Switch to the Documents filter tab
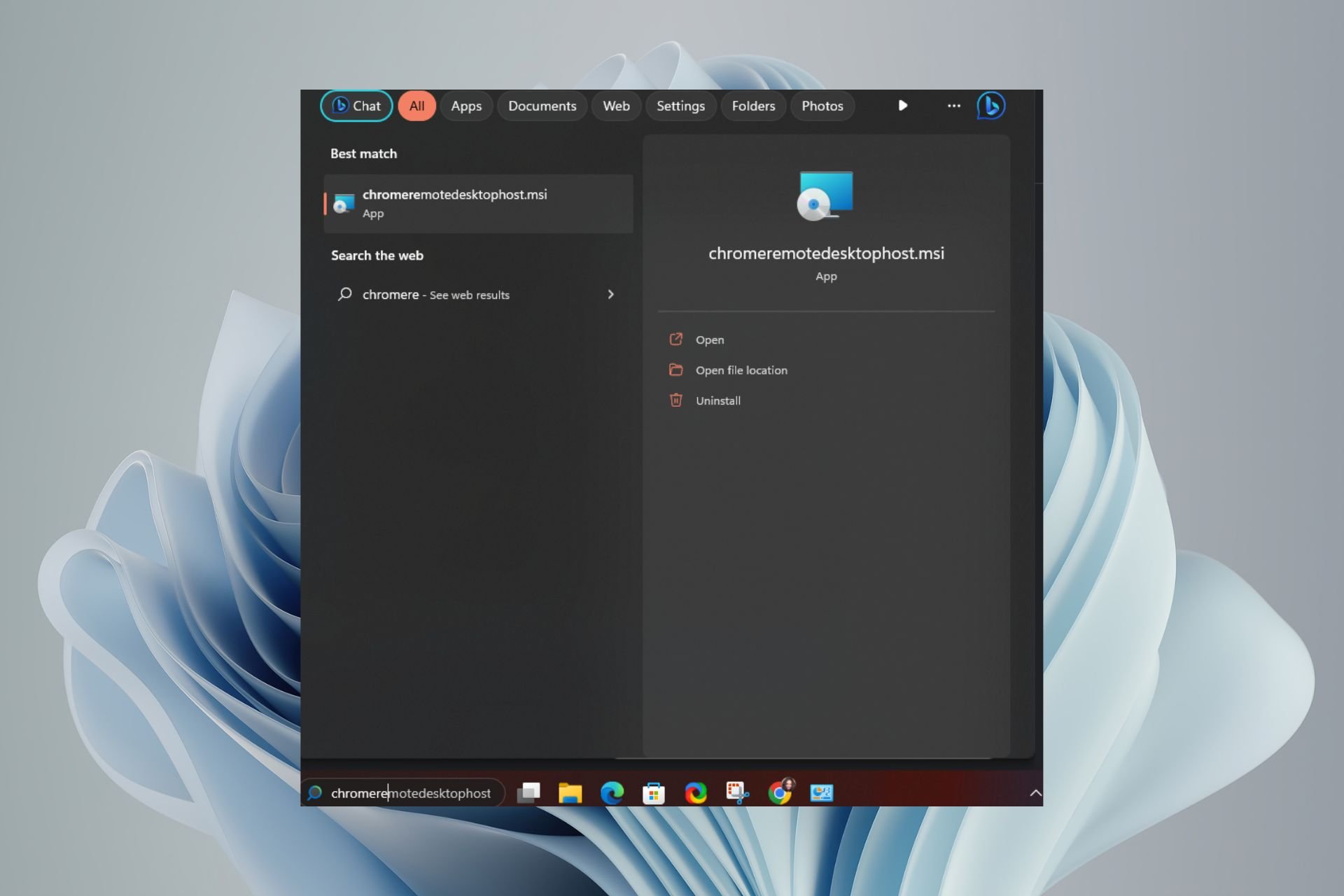1344x896 pixels. [x=542, y=106]
